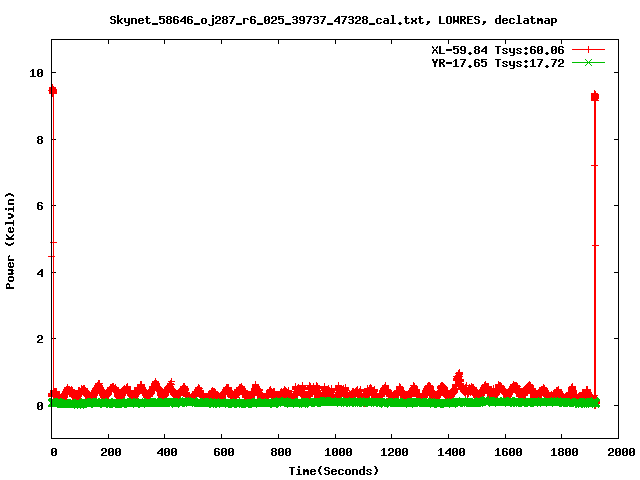Click the Power (Kelvin) y-axis label

coord(10,241)
